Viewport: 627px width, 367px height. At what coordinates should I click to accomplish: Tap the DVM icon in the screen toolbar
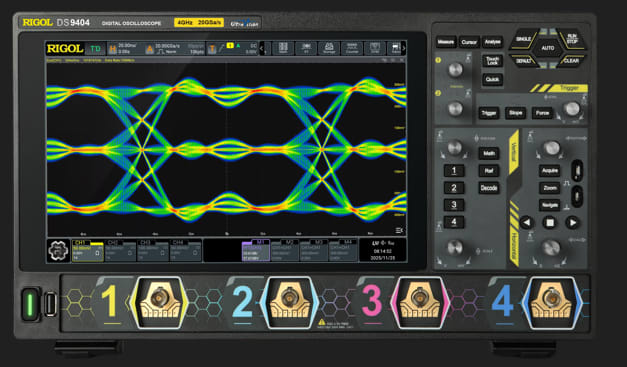click(375, 48)
